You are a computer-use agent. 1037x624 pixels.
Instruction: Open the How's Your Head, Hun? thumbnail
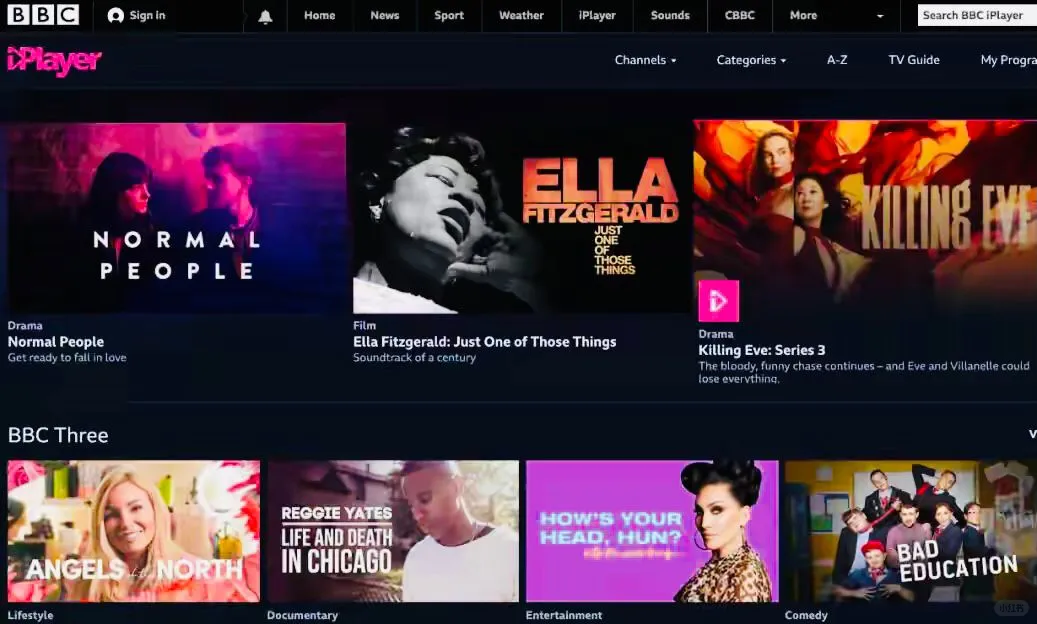(x=652, y=531)
